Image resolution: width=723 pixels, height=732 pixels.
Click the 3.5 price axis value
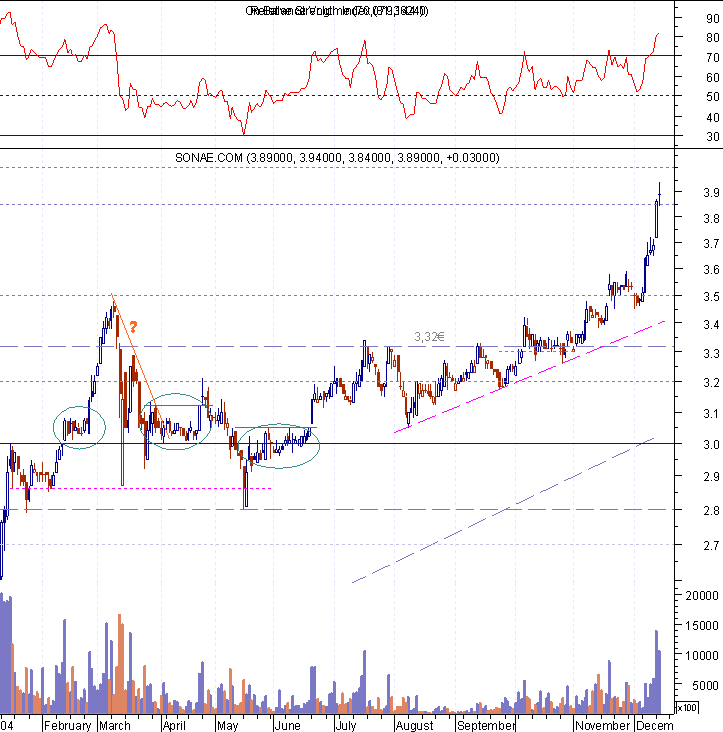(711, 296)
